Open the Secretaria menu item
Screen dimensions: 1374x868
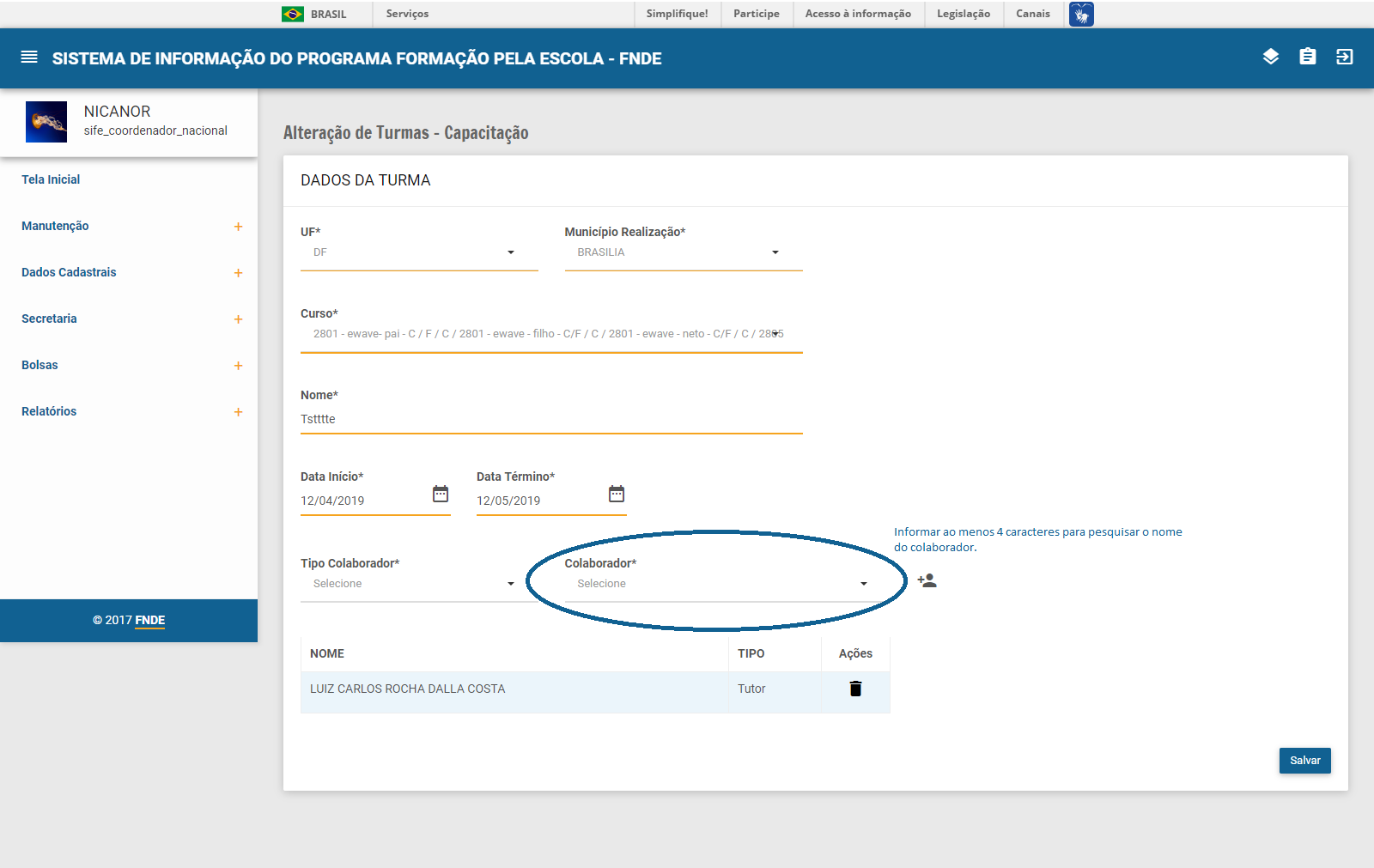coord(49,319)
